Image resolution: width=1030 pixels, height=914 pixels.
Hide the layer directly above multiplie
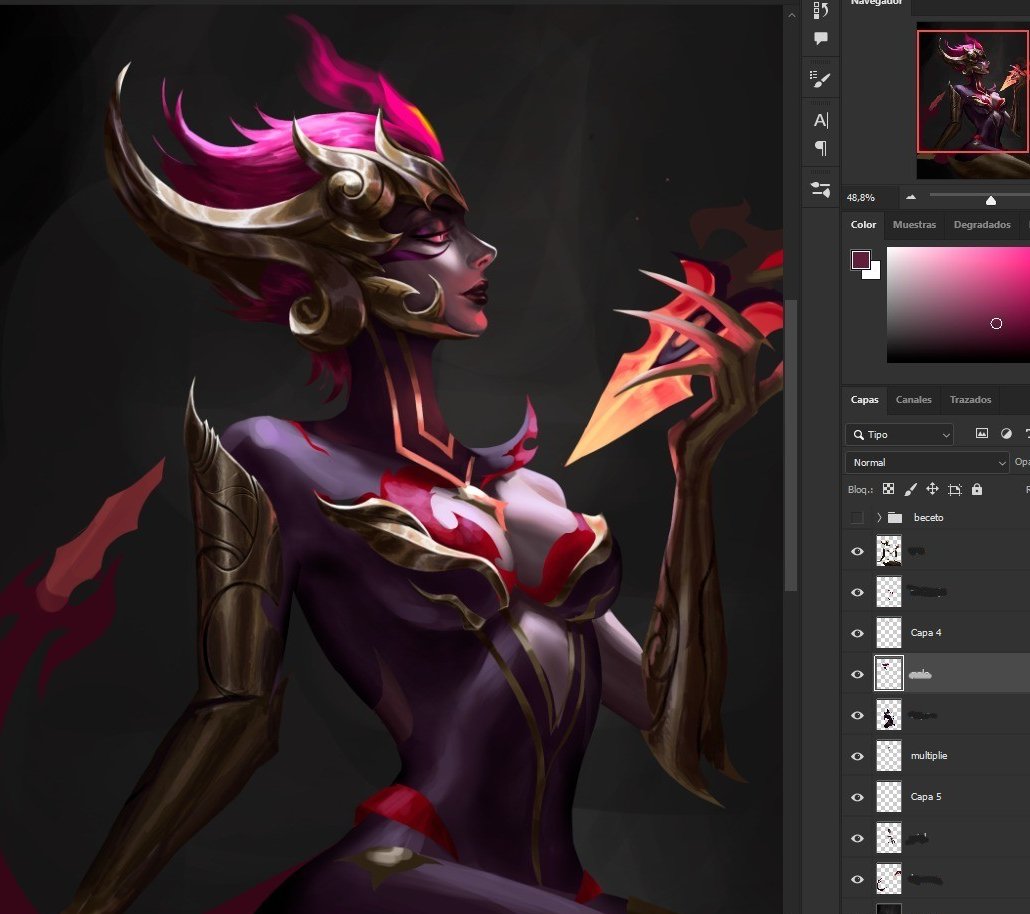point(857,715)
